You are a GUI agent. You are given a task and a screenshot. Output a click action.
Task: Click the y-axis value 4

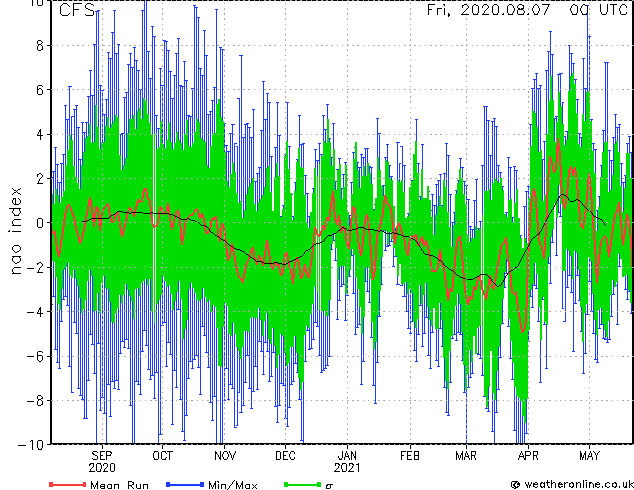(x=40, y=134)
